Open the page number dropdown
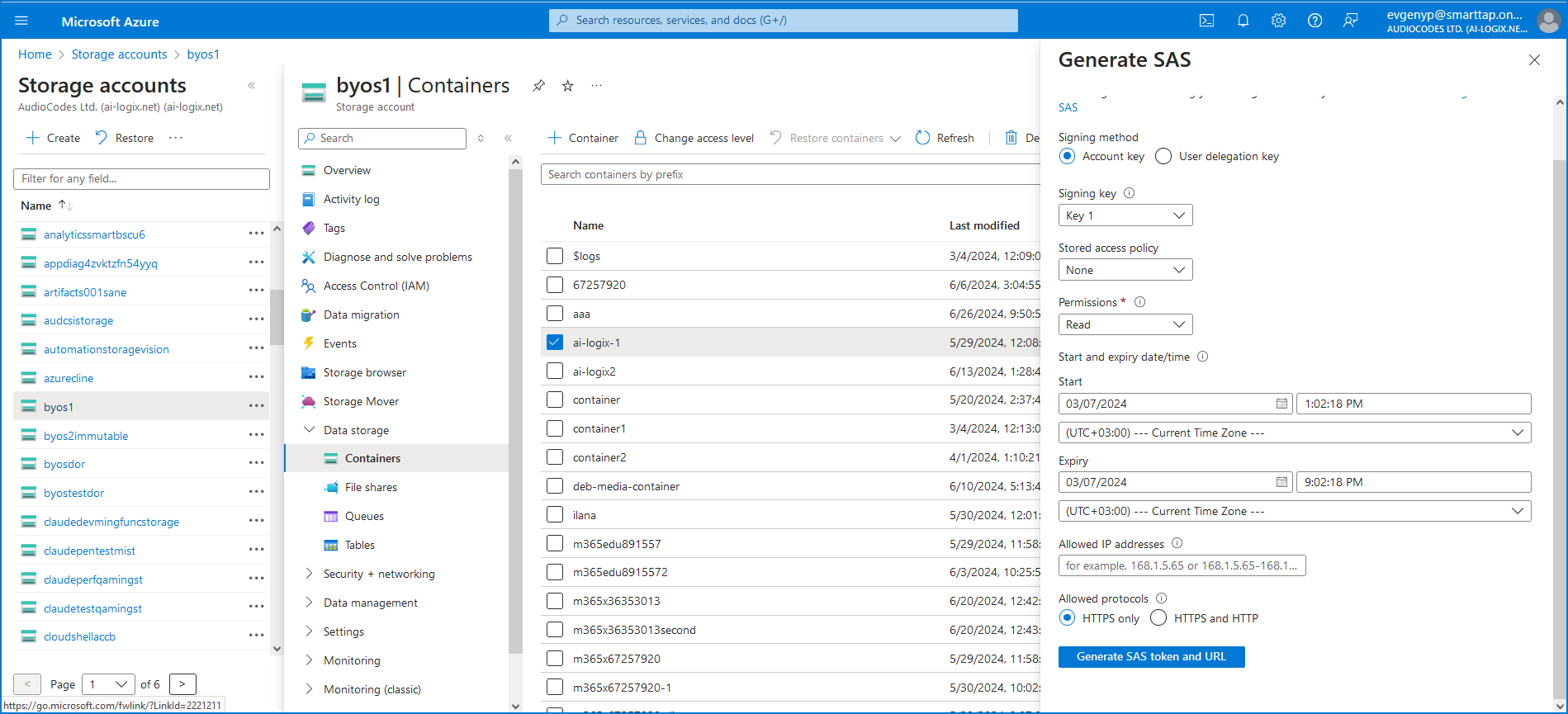The width and height of the screenshot is (1568, 714). pos(109,683)
